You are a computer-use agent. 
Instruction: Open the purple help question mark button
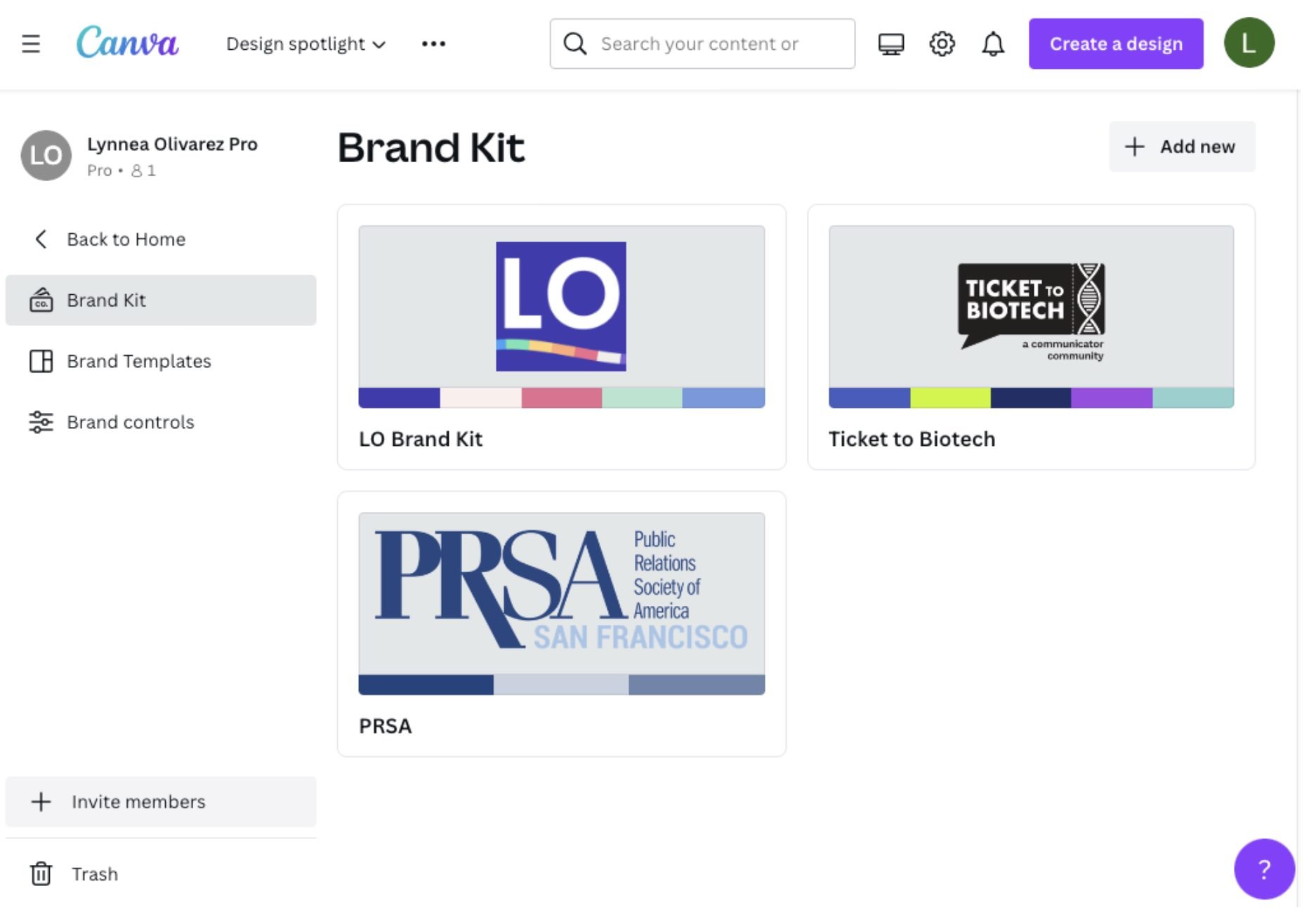tap(1264, 869)
